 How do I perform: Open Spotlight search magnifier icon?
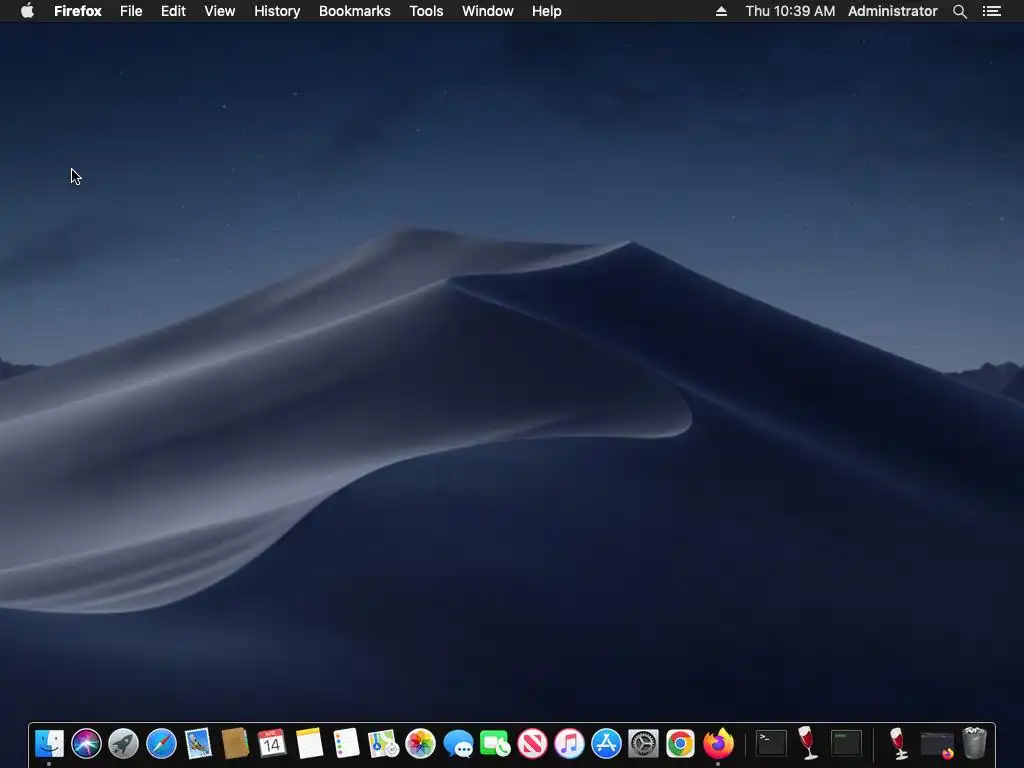pos(960,11)
